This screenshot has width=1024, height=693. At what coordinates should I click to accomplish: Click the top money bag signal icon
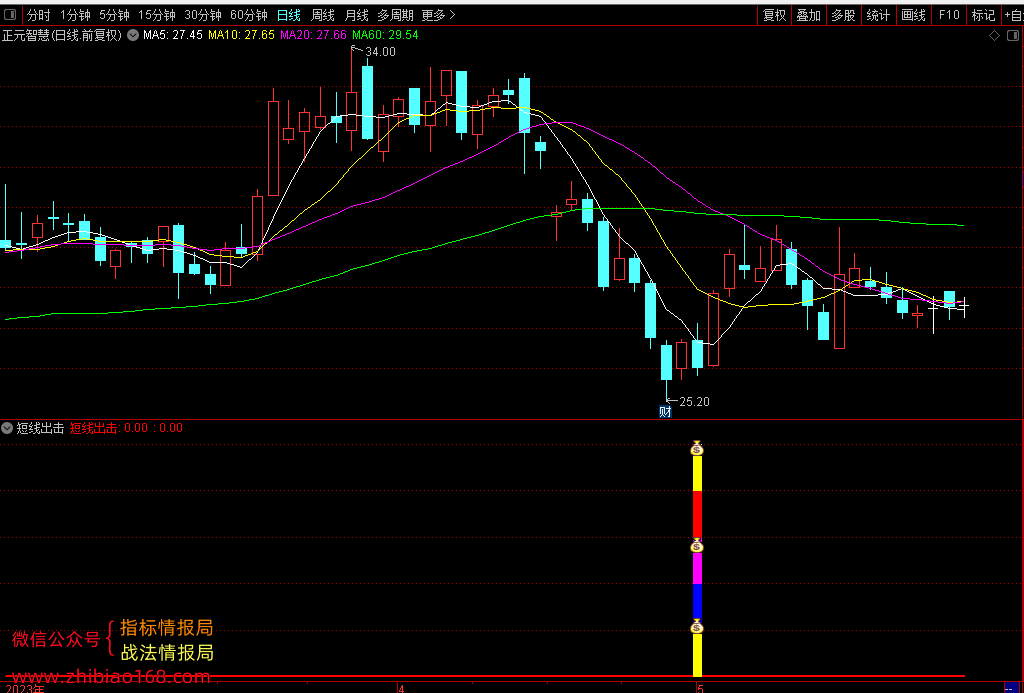pos(697,448)
